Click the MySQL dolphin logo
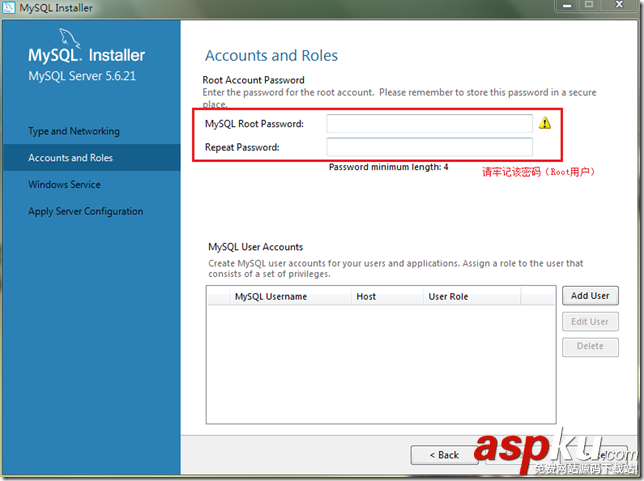Image resolution: width=644 pixels, height=481 pixels. point(69,38)
